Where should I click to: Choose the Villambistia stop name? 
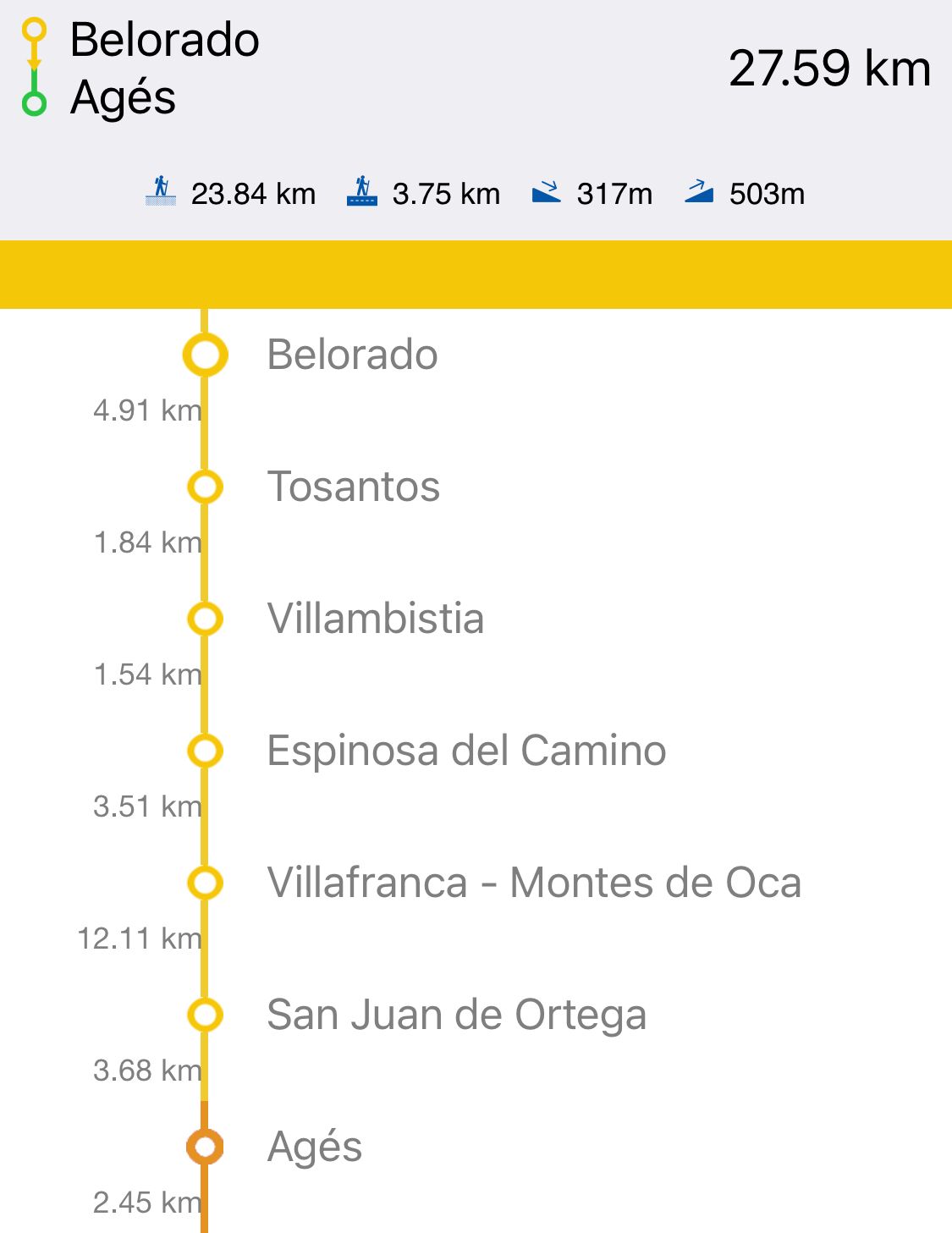point(376,619)
